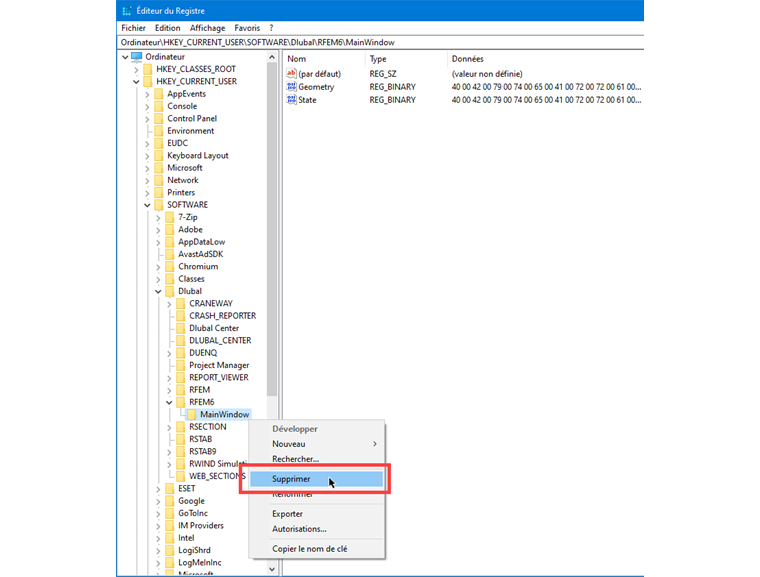Click the Google folder icon
Screen dimensions: 760x577
[x=170, y=501]
